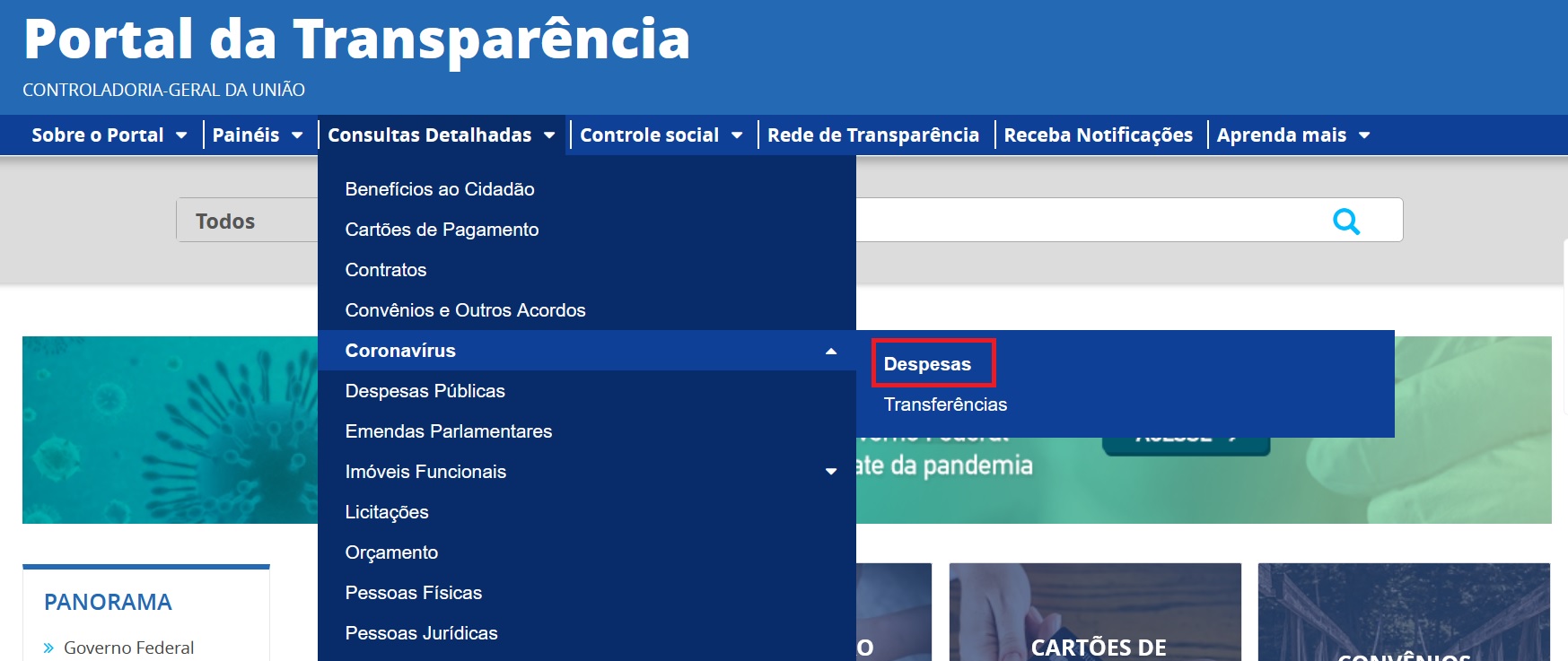Go to Despesas Públicas
The width and height of the screenshot is (1568, 661).
(x=425, y=391)
